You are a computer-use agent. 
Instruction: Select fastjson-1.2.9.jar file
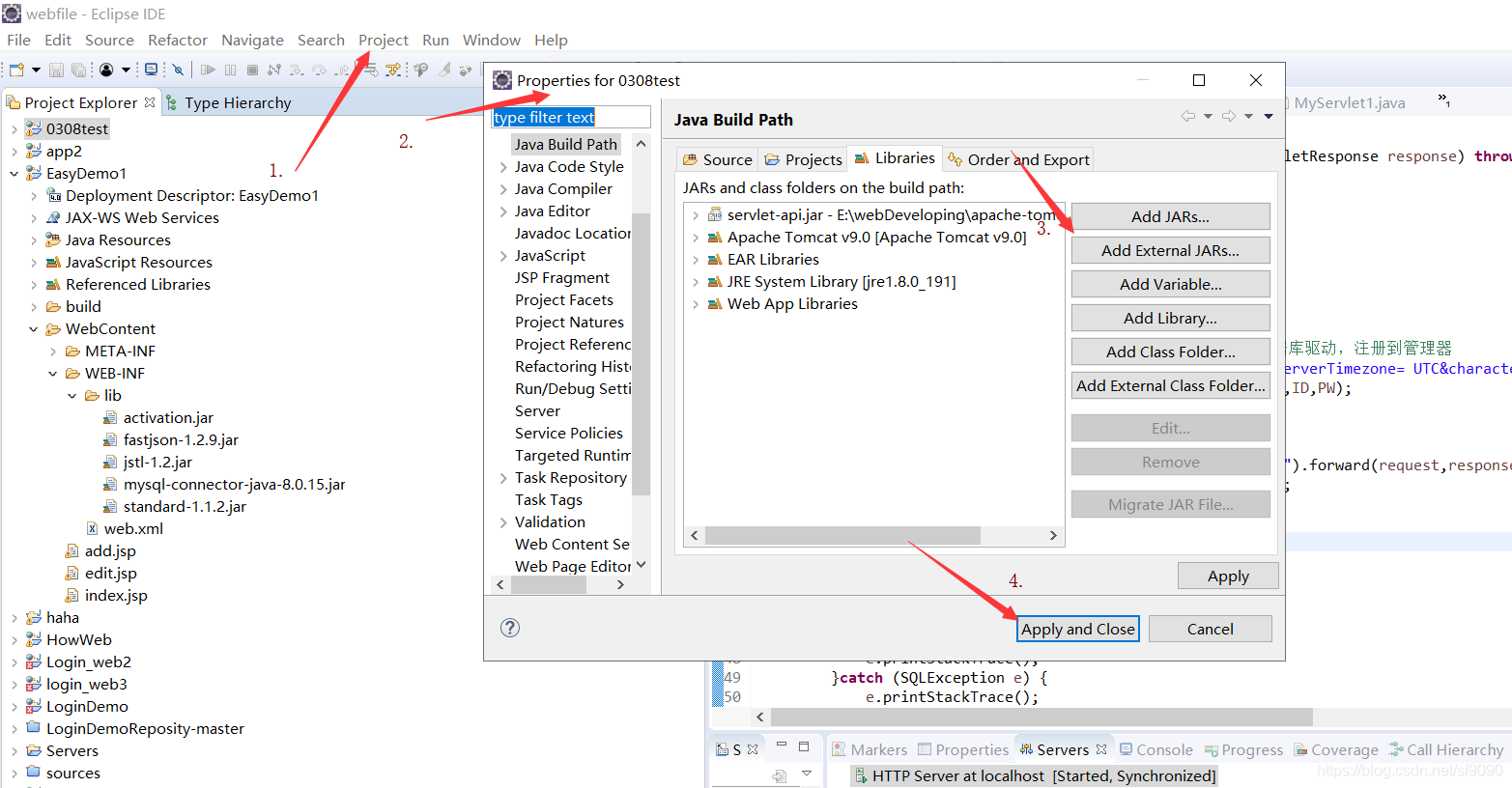181,440
